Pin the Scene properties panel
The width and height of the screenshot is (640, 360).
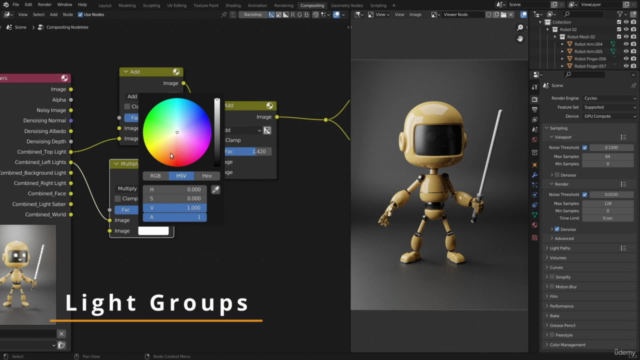click(633, 85)
